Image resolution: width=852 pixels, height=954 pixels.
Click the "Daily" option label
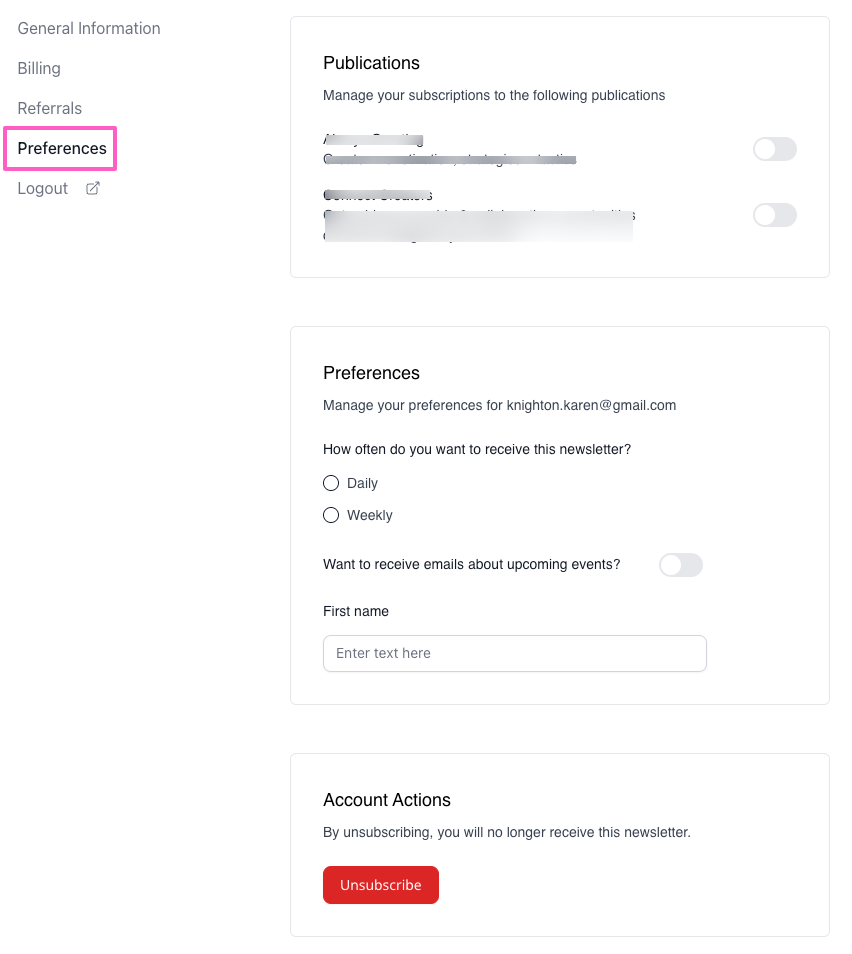[x=362, y=483]
